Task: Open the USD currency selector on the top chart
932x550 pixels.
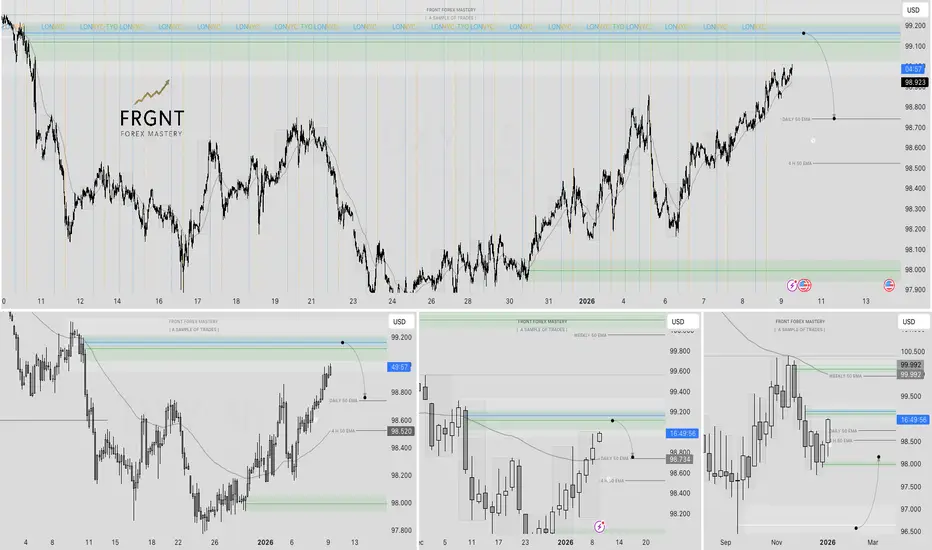Action: coord(913,10)
